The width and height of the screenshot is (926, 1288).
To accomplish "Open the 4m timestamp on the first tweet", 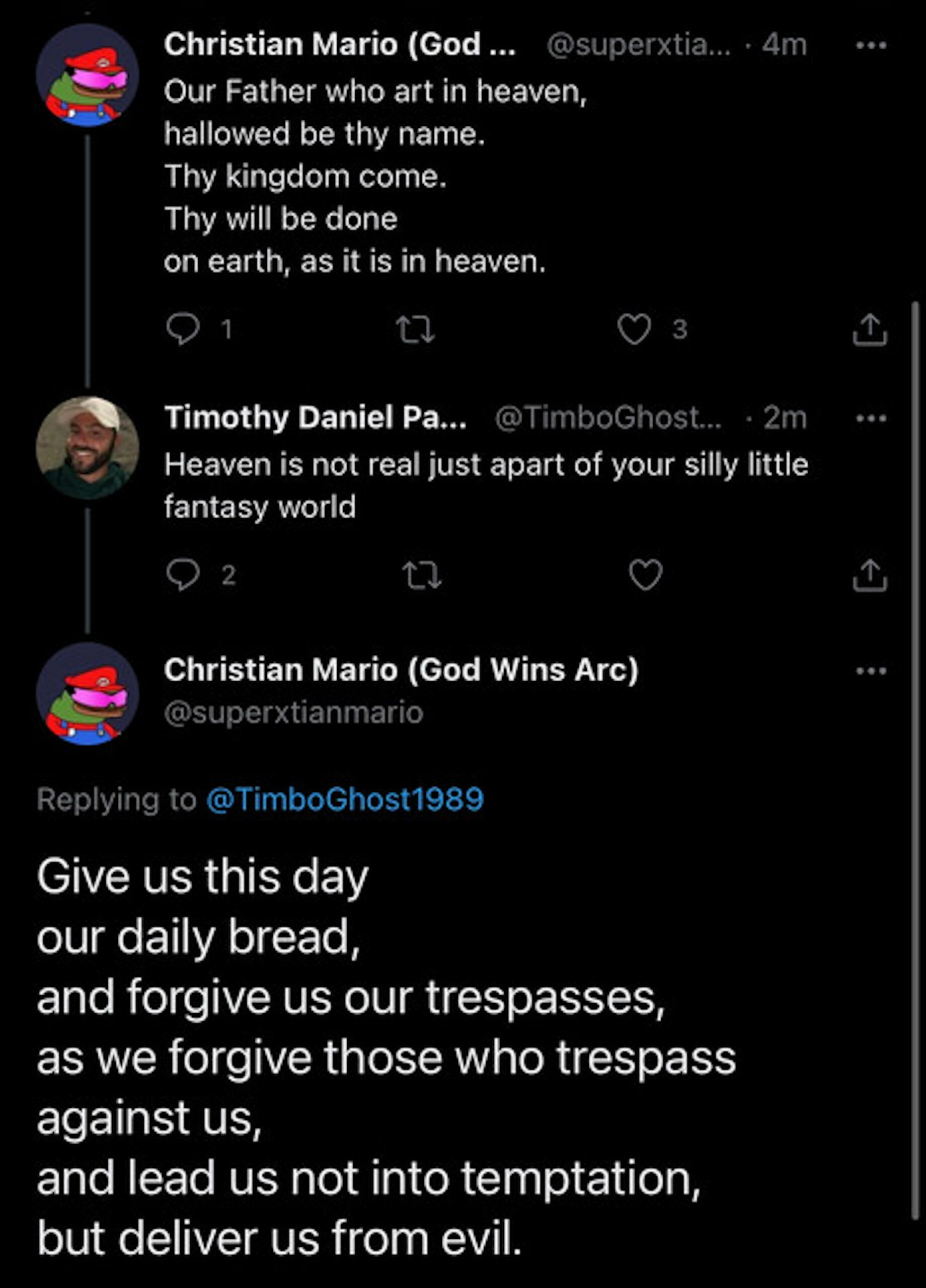I will 785,44.
